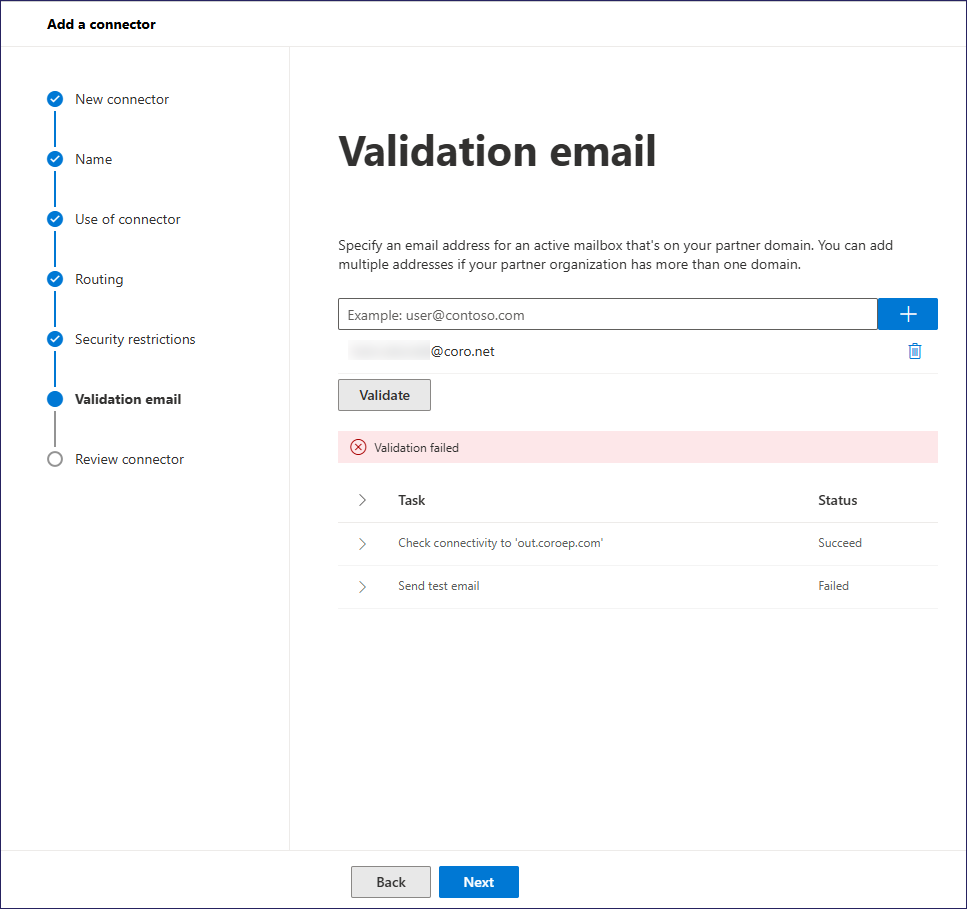Go to the Routing step label

[x=99, y=279]
